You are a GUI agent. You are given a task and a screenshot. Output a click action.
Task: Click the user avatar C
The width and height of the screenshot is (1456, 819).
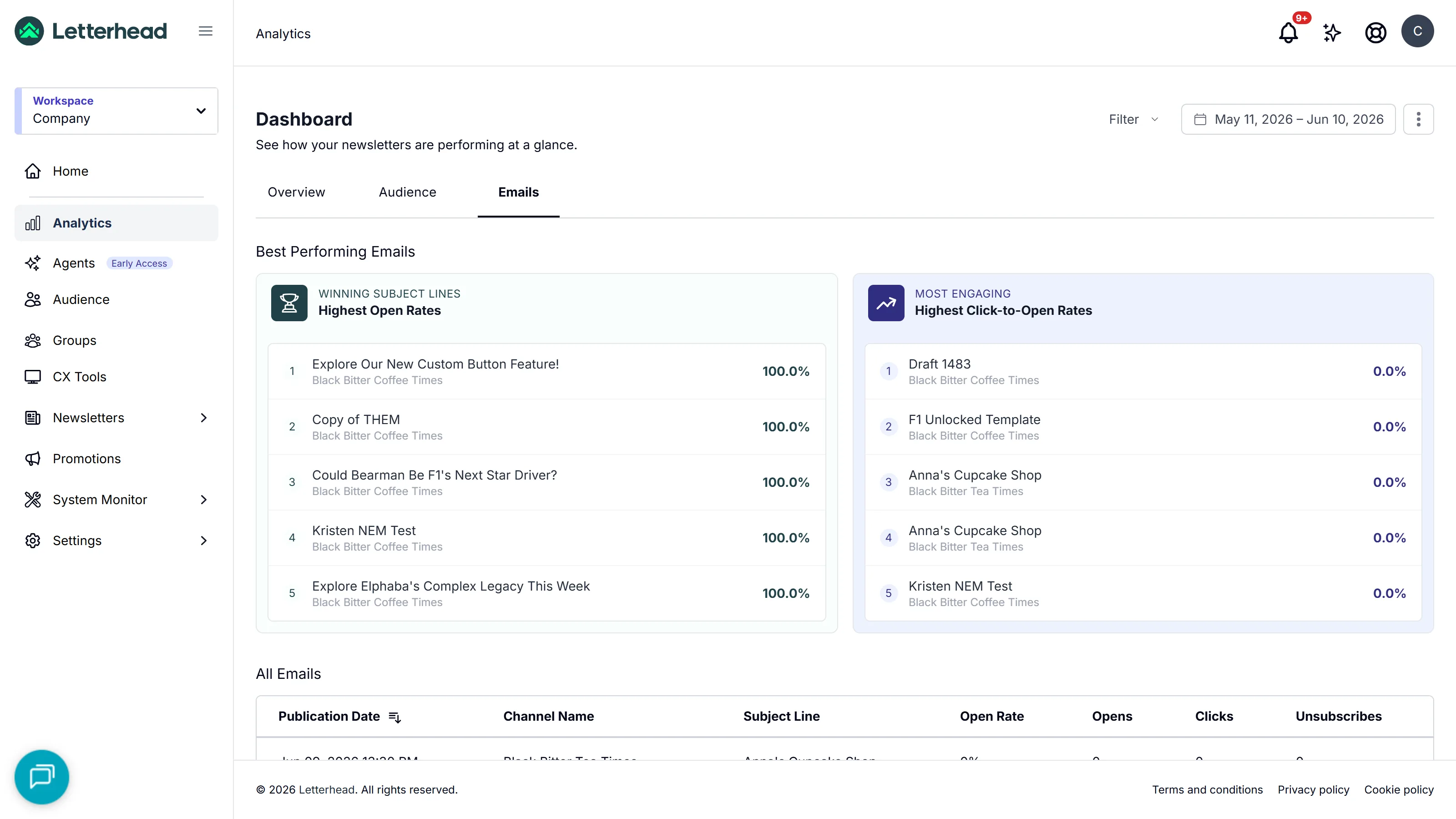pyautogui.click(x=1417, y=31)
